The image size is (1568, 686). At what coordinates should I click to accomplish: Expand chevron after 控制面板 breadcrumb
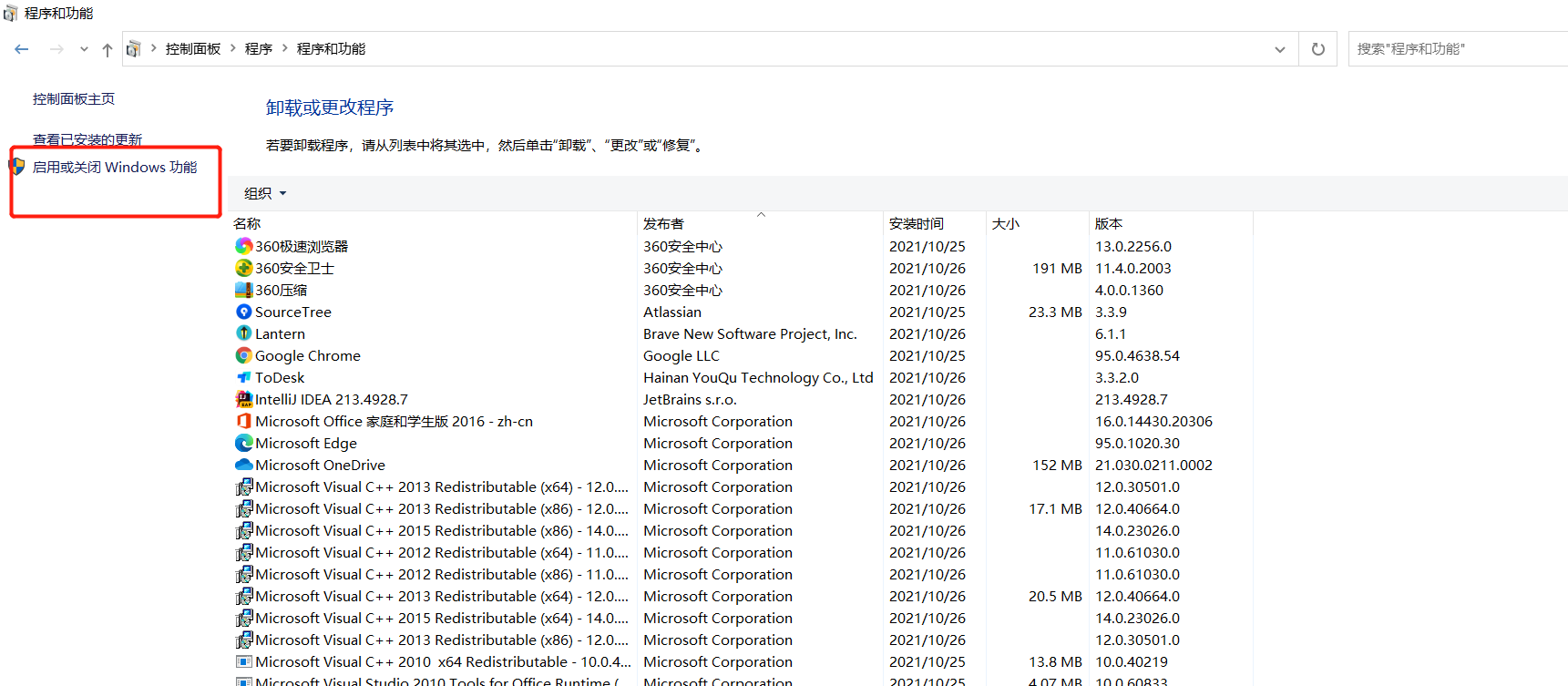click(x=233, y=48)
